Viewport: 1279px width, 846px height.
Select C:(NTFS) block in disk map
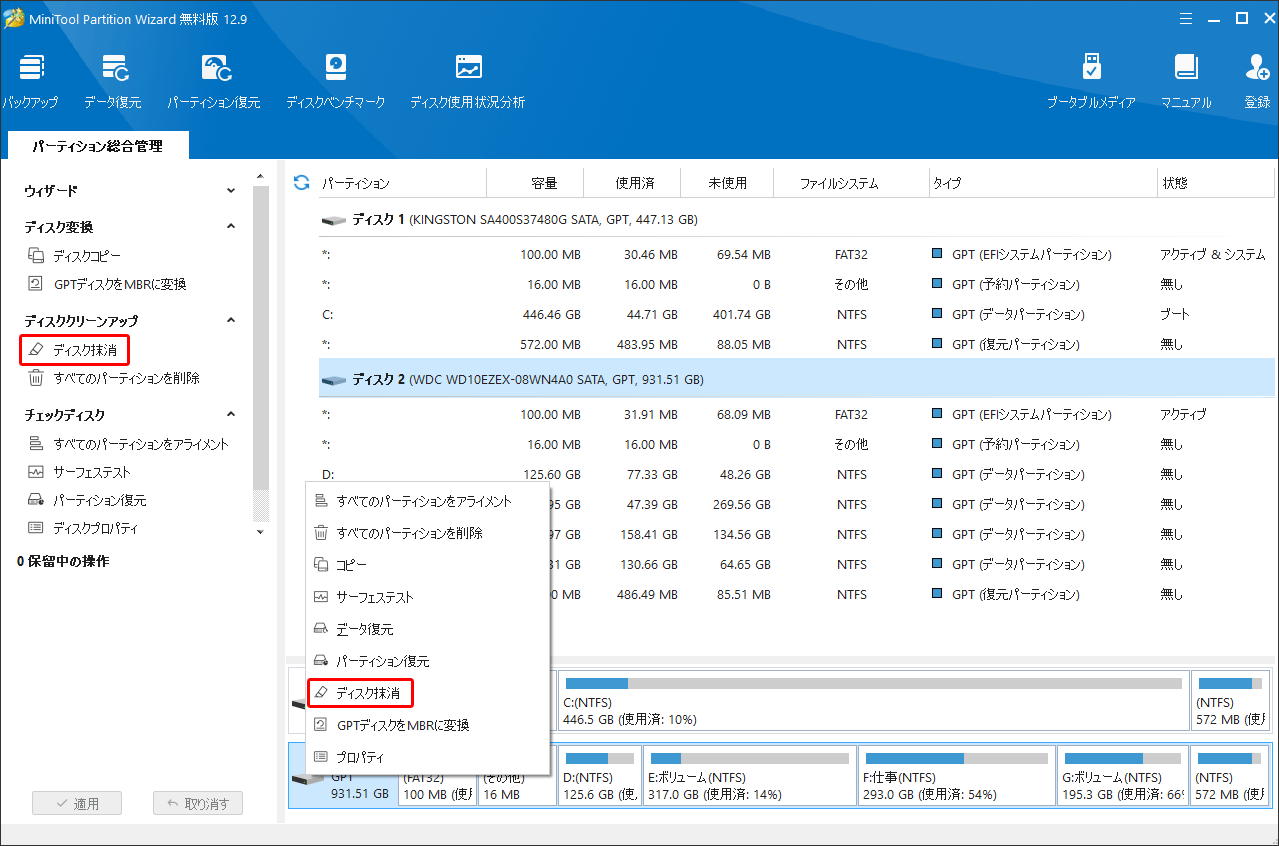(872, 700)
